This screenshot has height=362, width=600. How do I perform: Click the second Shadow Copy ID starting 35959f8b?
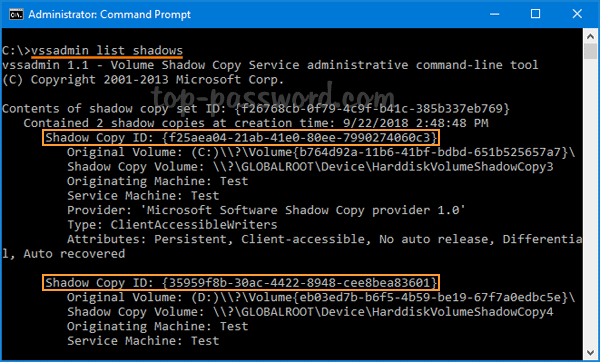[241, 283]
